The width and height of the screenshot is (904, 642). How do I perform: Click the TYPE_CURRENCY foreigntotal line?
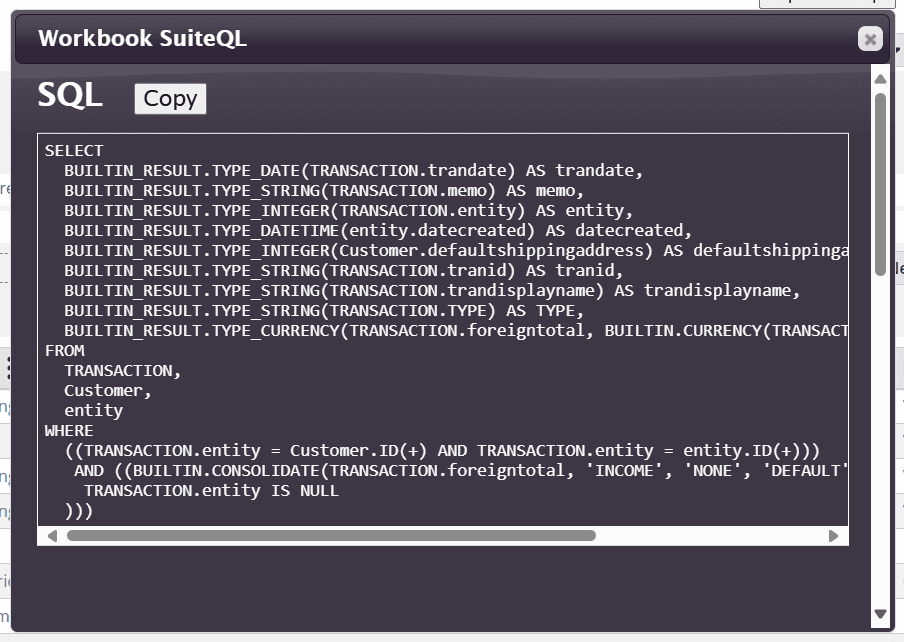pyautogui.click(x=456, y=331)
